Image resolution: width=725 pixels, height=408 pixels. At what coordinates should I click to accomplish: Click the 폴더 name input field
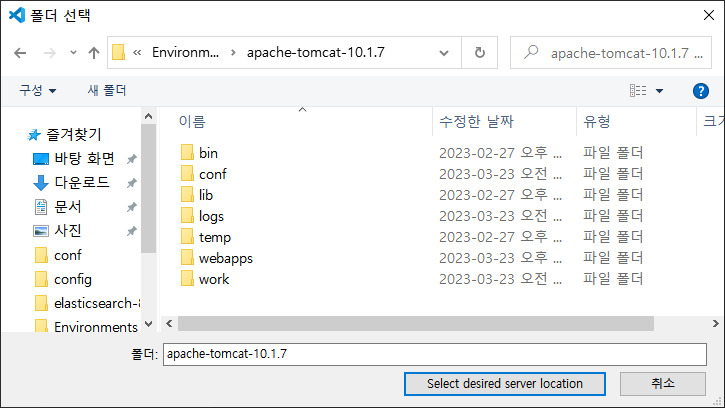[435, 354]
